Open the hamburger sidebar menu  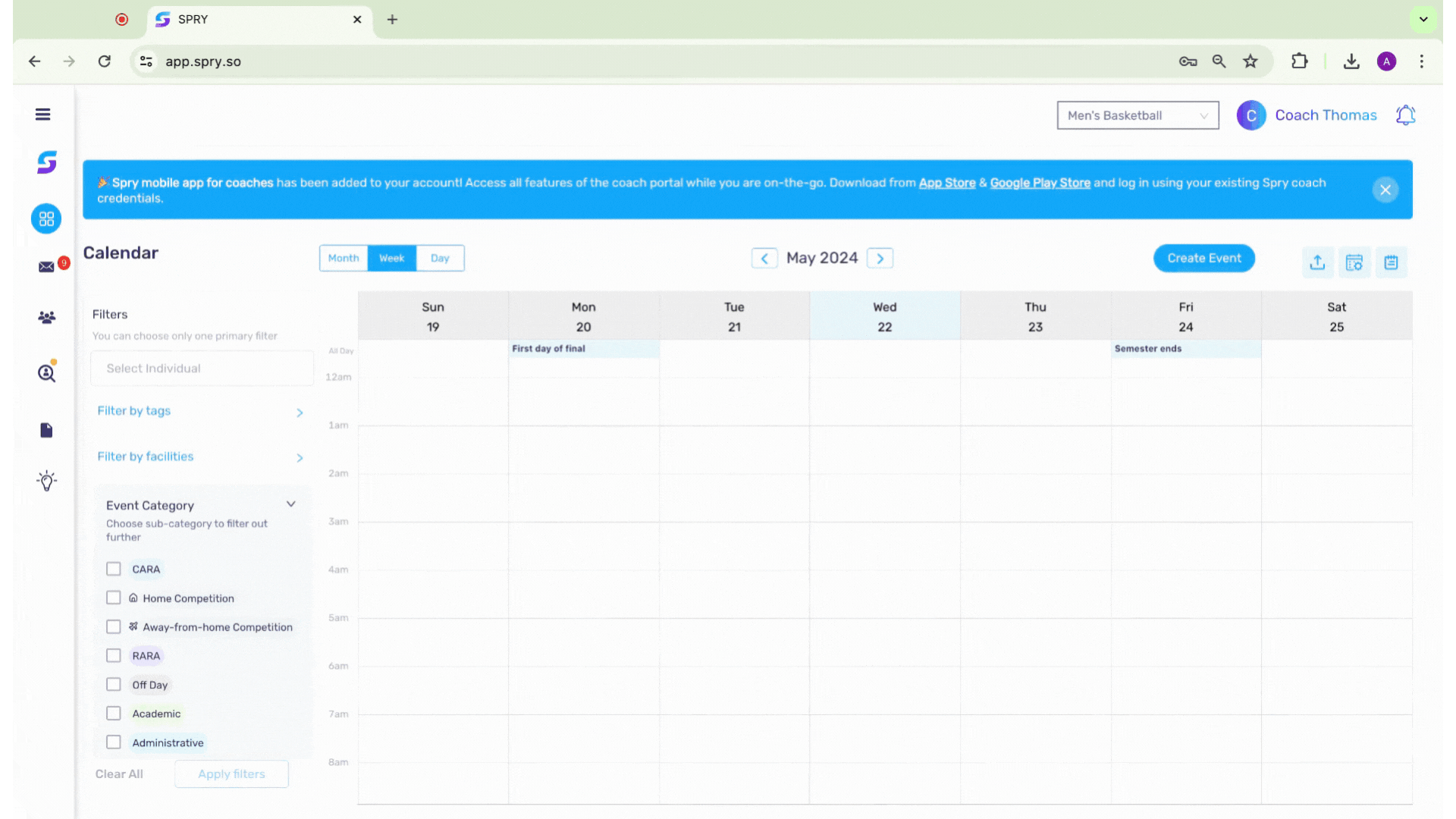point(42,115)
